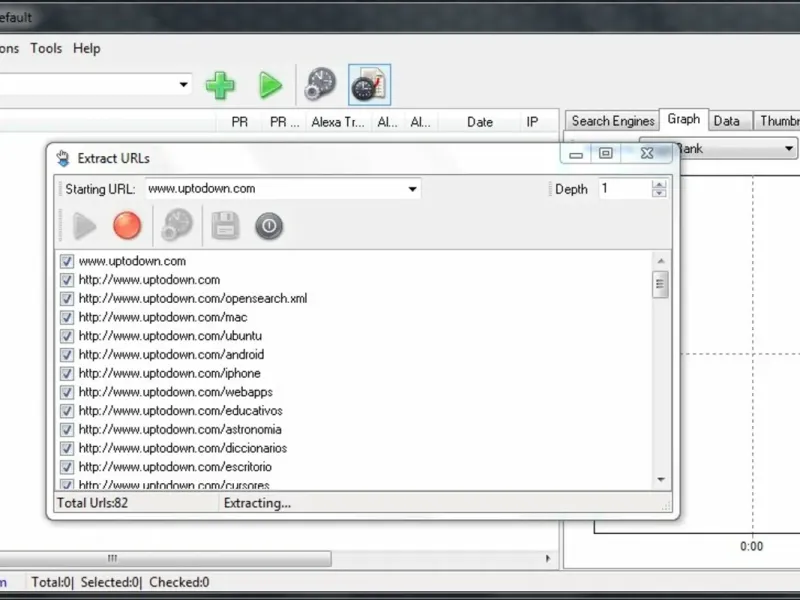
Task: Click the red stop extraction button
Action: 127,226
